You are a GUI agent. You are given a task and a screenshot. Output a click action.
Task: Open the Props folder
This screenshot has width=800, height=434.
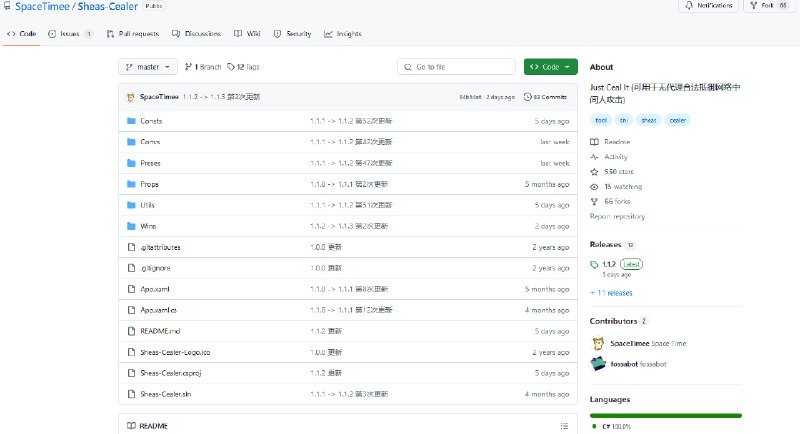pos(149,184)
